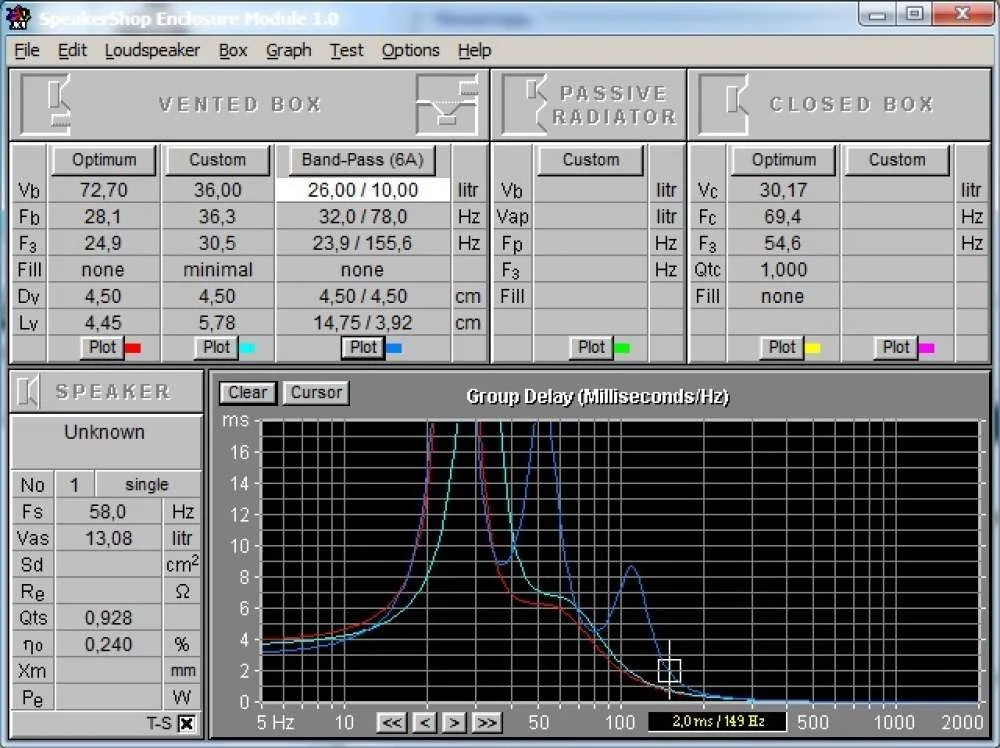Step cursor right with > button
Image resolution: width=1000 pixels, height=748 pixels.
click(x=454, y=722)
